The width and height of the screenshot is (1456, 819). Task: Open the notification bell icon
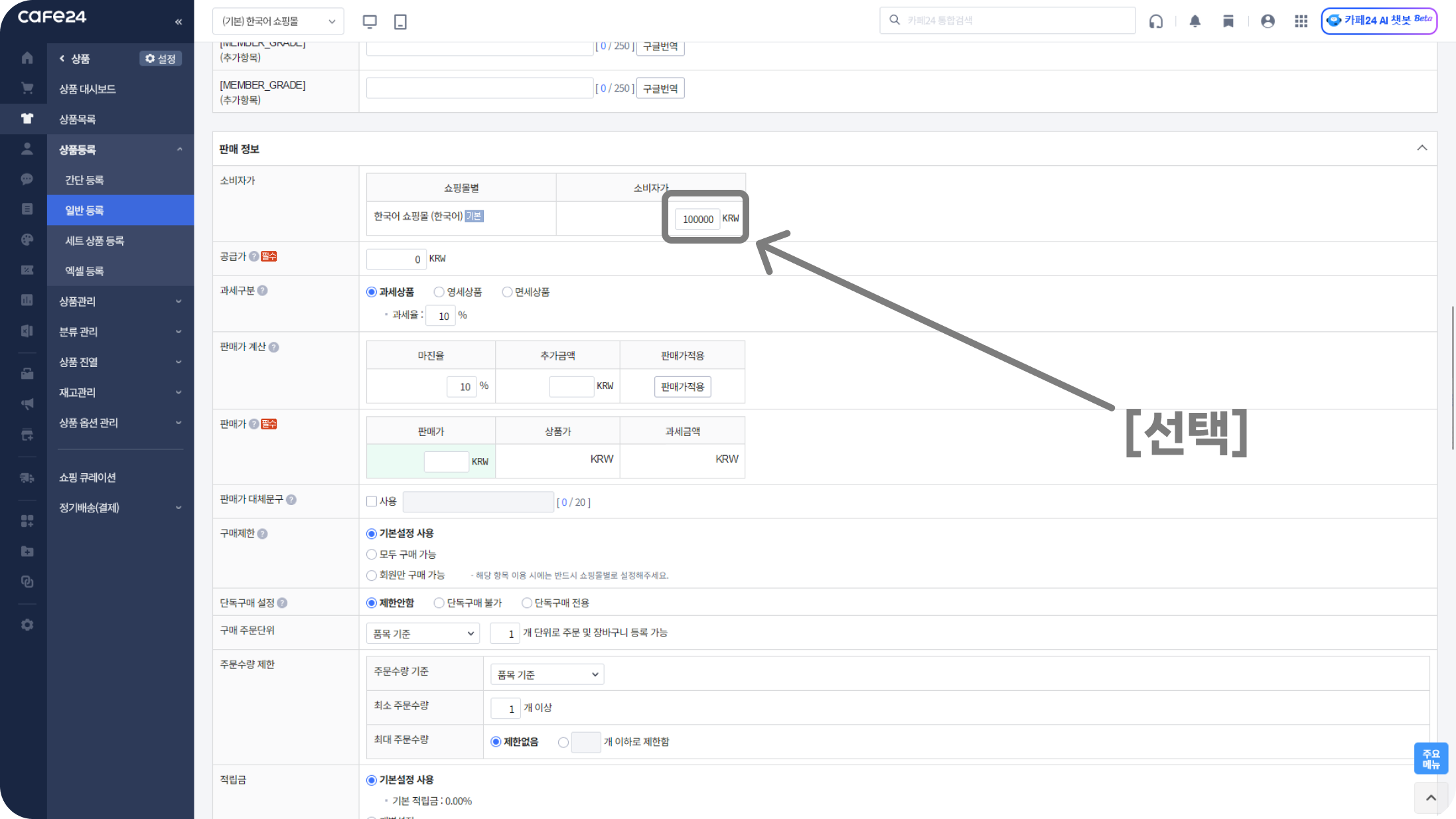click(1195, 21)
